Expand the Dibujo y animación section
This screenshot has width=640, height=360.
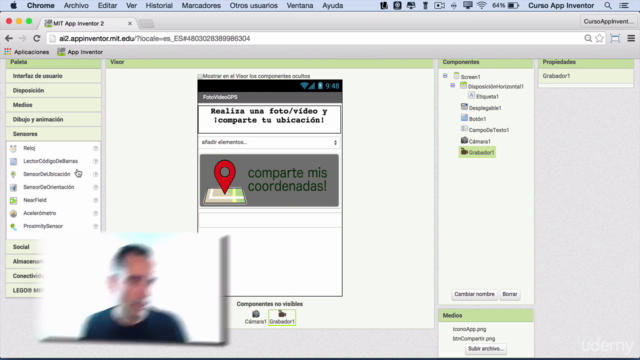point(53,120)
